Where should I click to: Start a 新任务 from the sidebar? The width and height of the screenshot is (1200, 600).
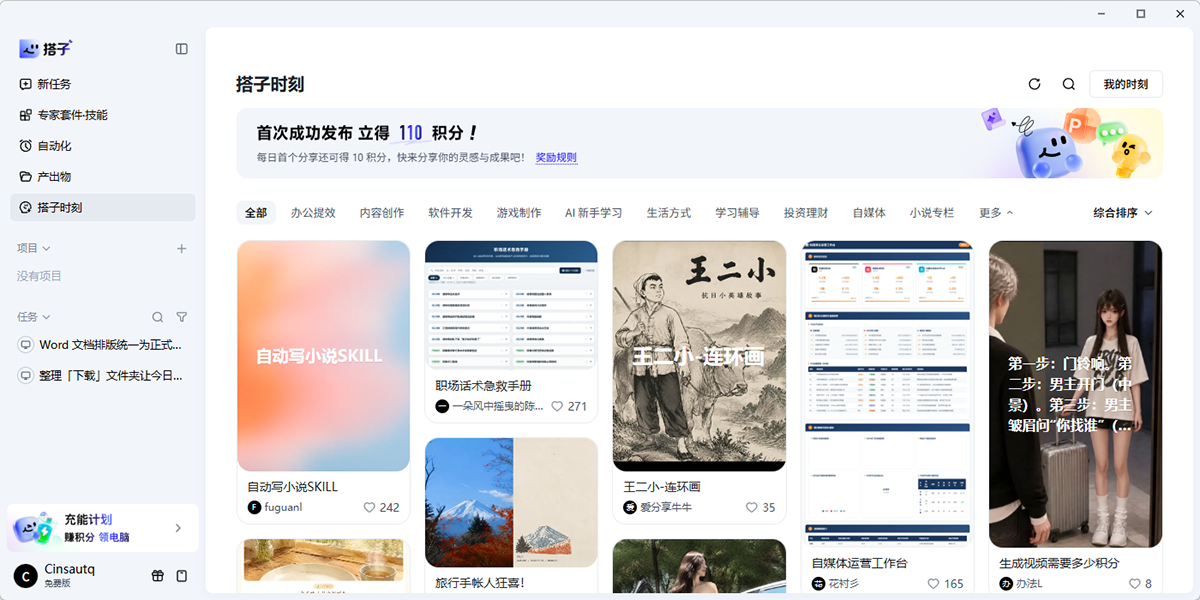(x=102, y=84)
